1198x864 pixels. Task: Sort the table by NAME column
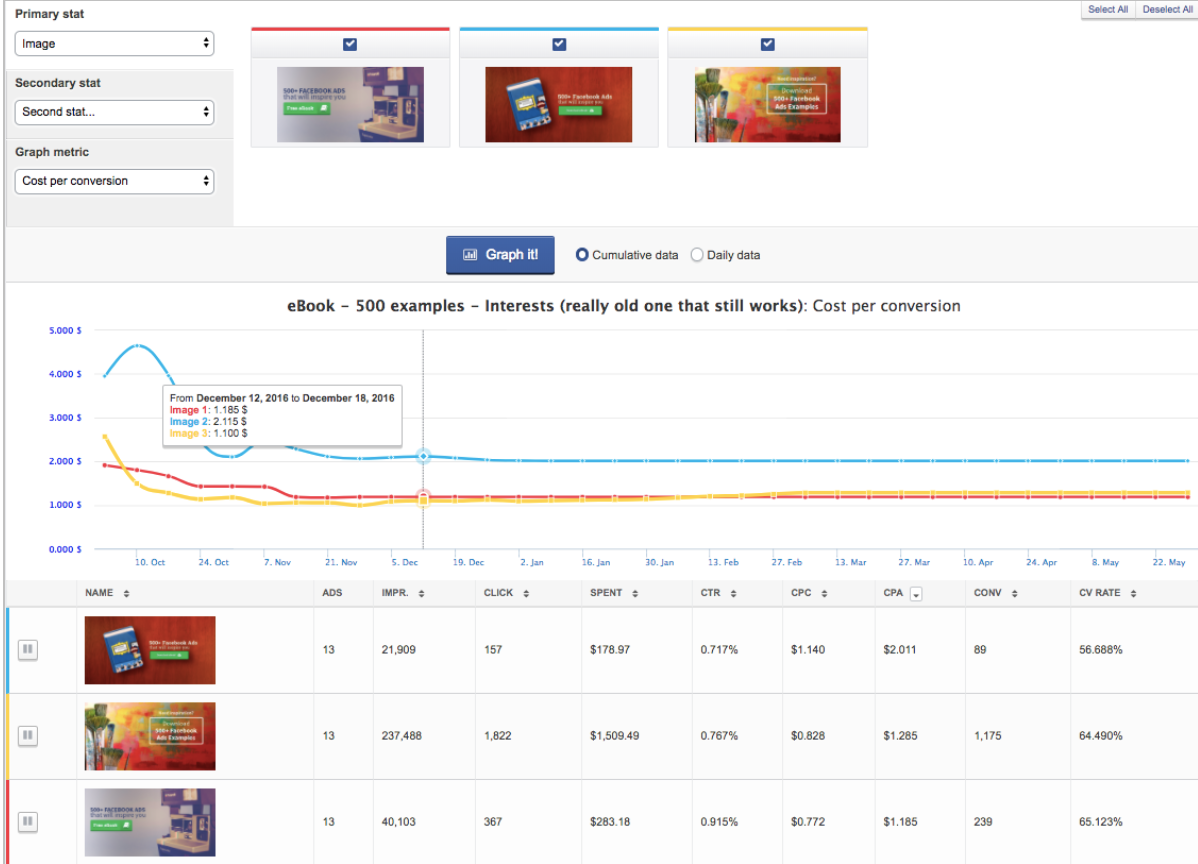125,592
